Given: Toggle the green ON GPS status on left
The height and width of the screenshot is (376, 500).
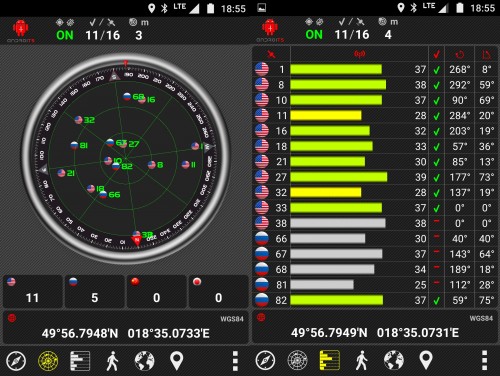Looking at the screenshot, I should click(65, 35).
